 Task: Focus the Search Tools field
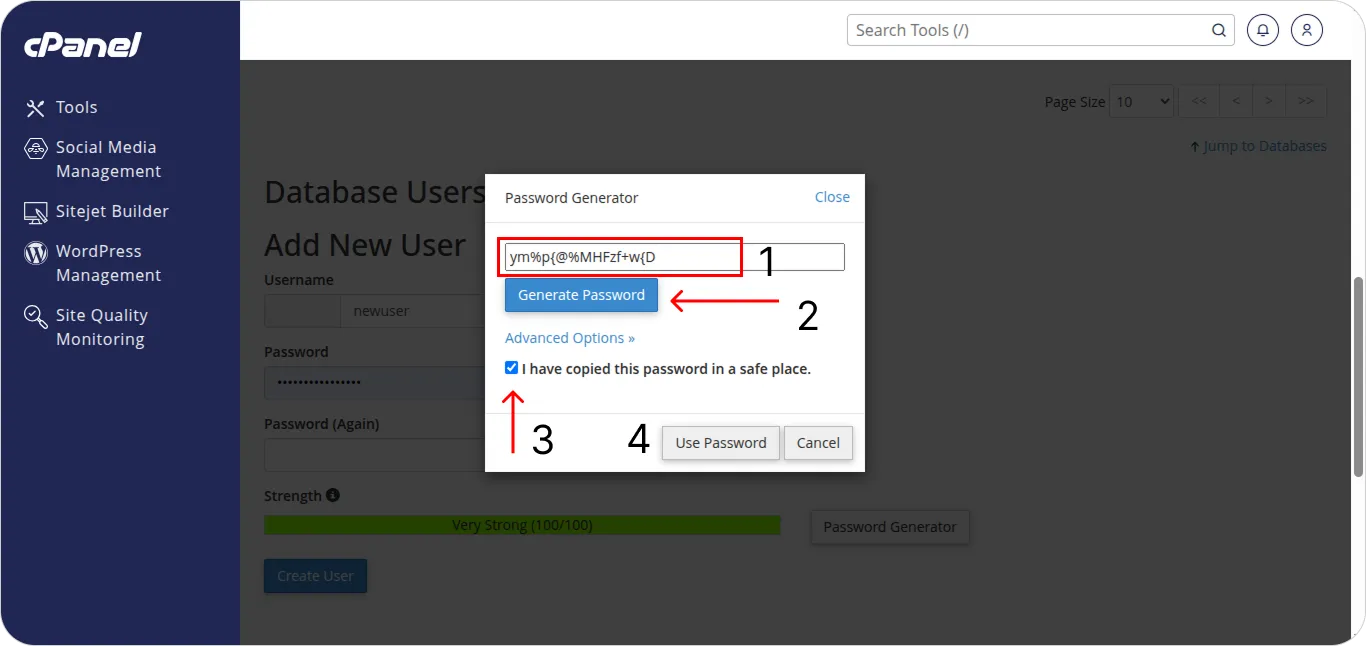tap(1040, 30)
